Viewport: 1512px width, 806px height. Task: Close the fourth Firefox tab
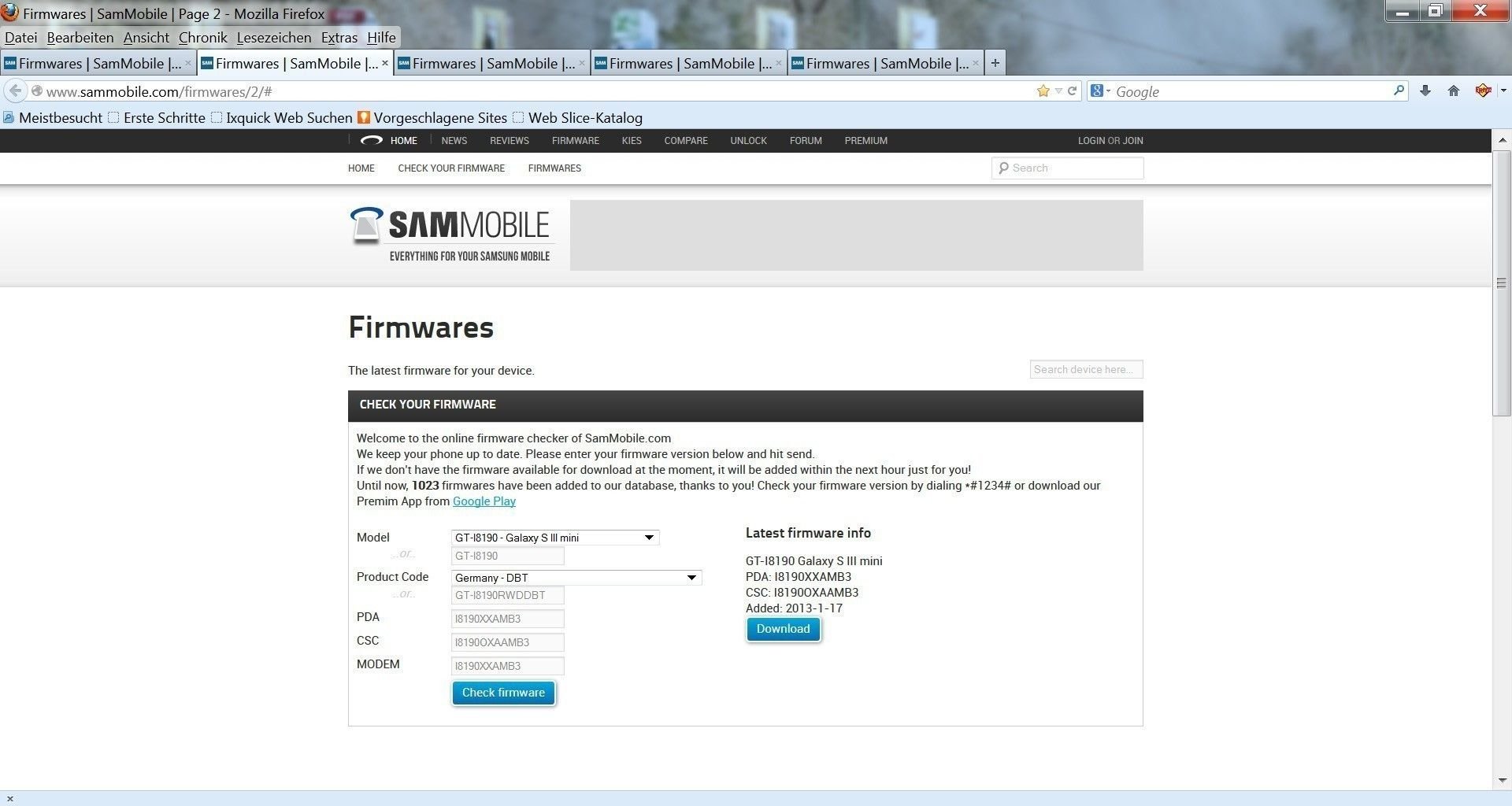(x=779, y=64)
